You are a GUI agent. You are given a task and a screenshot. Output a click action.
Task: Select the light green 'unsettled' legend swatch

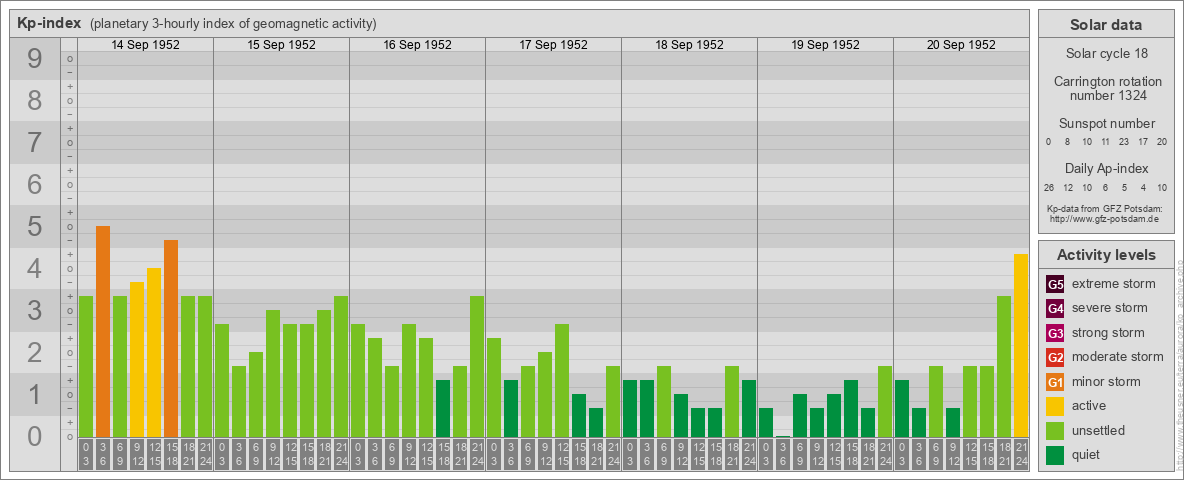1055,430
